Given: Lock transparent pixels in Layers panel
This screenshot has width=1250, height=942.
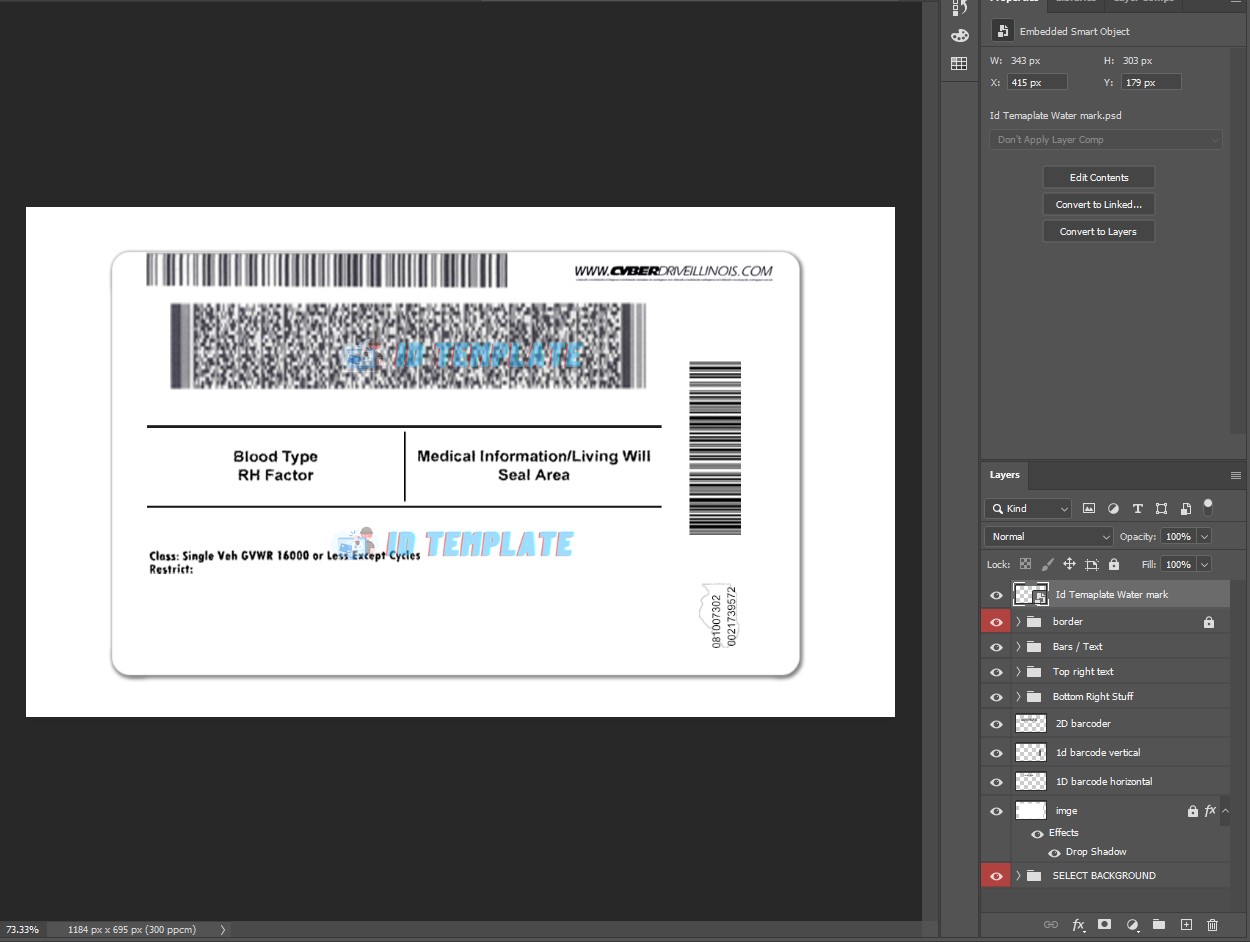Looking at the screenshot, I should (x=1025, y=564).
